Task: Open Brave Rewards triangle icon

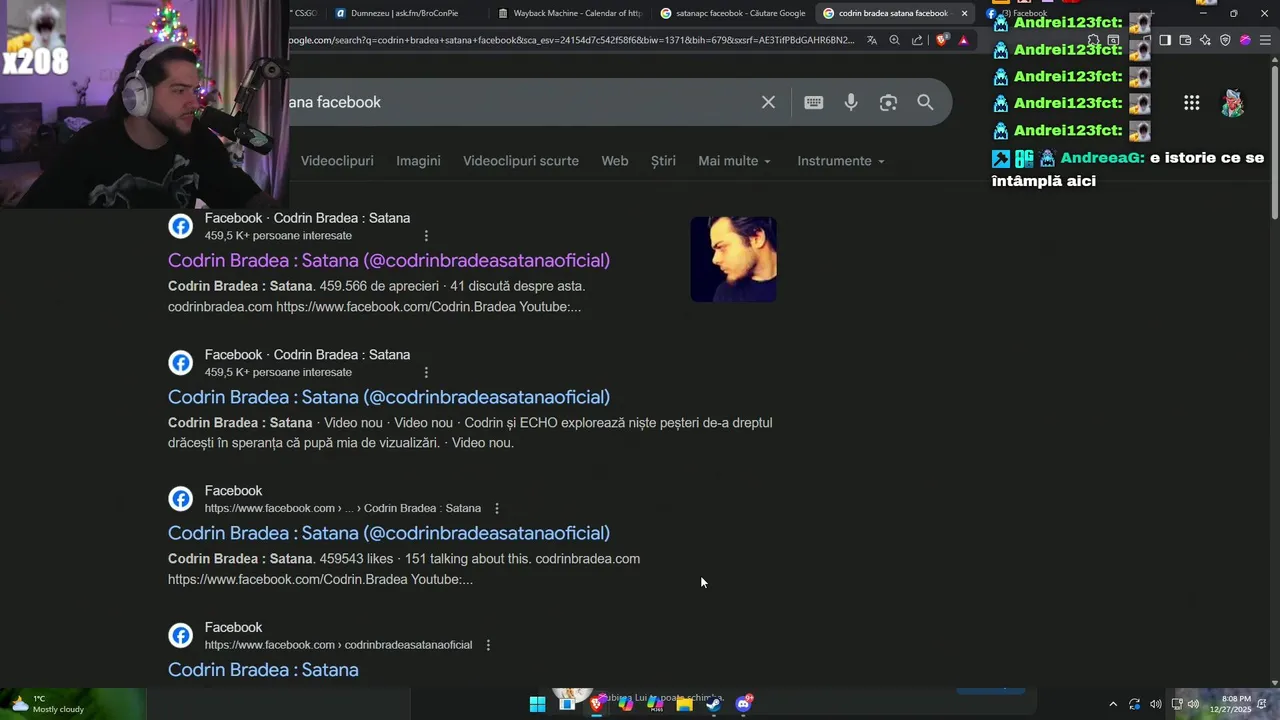Action: pos(963,40)
